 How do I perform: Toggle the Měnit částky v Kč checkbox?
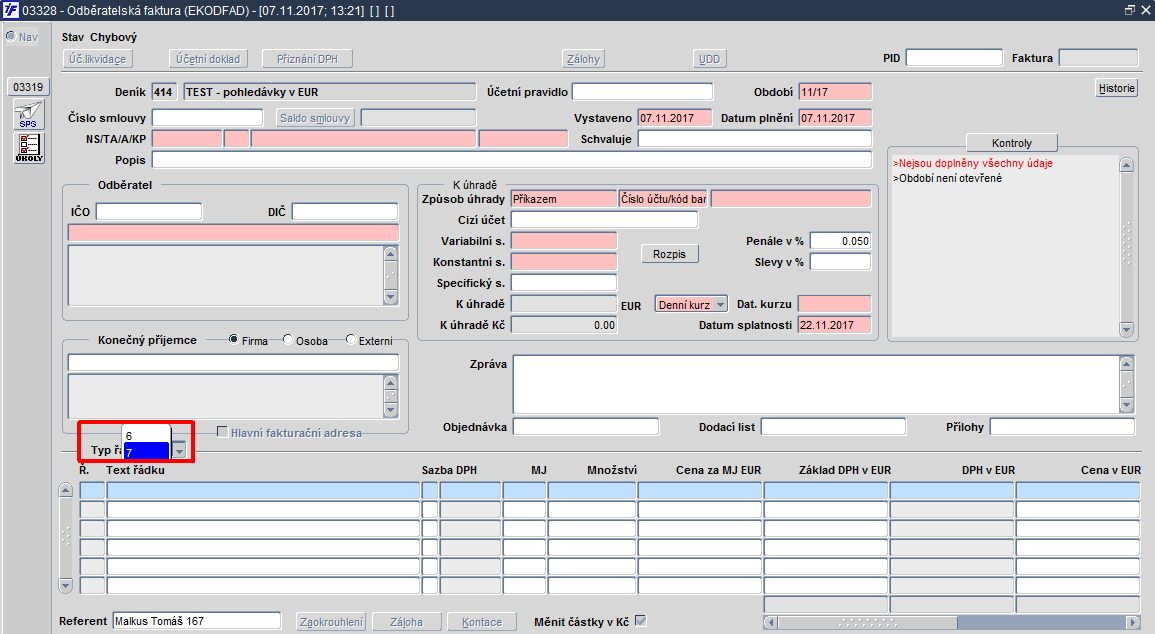(x=641, y=621)
